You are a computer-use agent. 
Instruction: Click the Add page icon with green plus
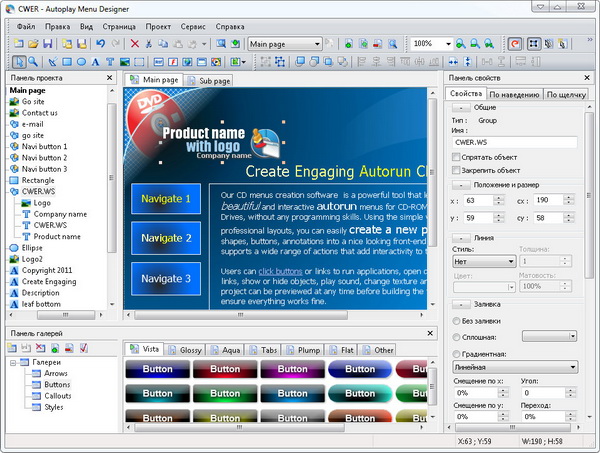[349, 44]
